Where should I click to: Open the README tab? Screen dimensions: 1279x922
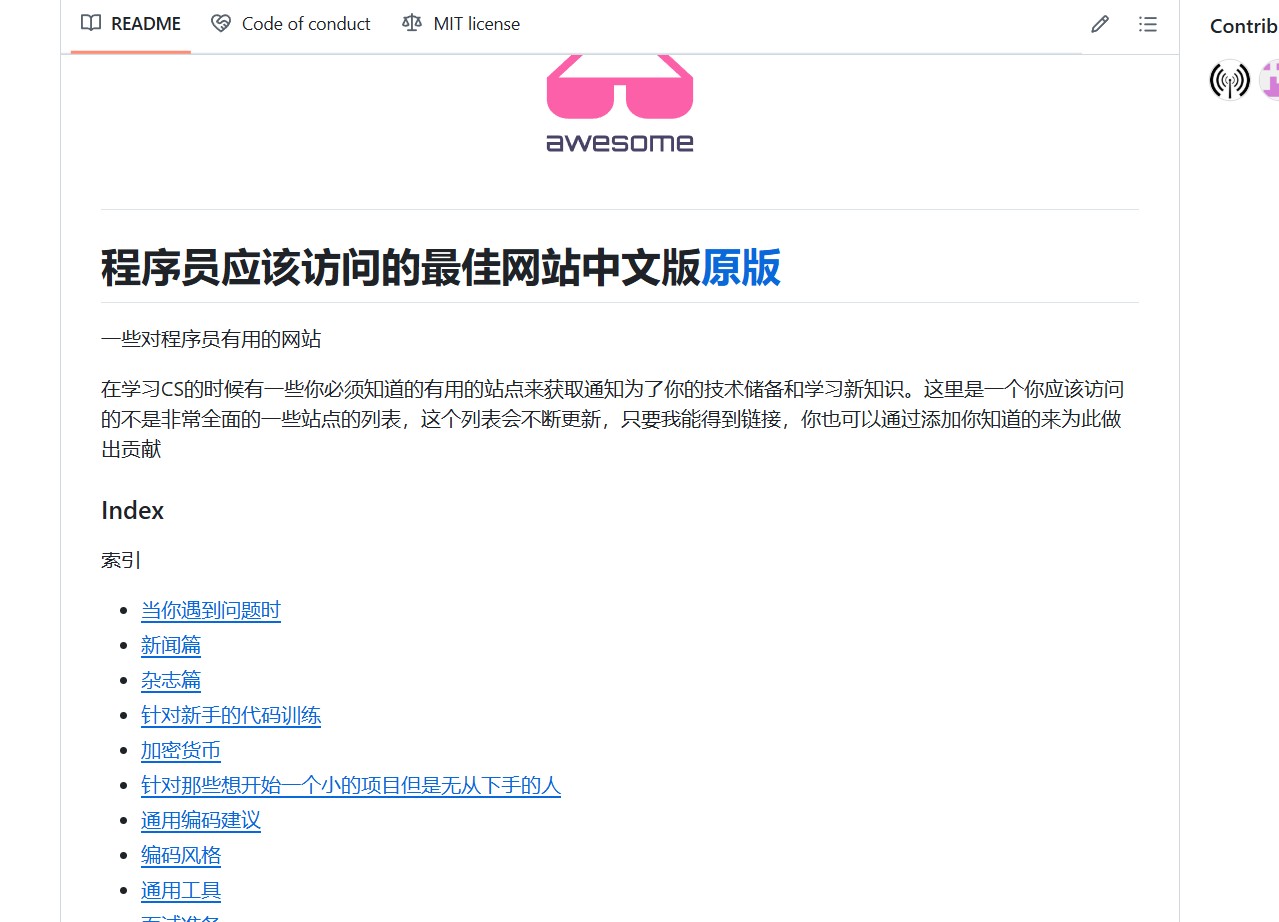pos(131,24)
